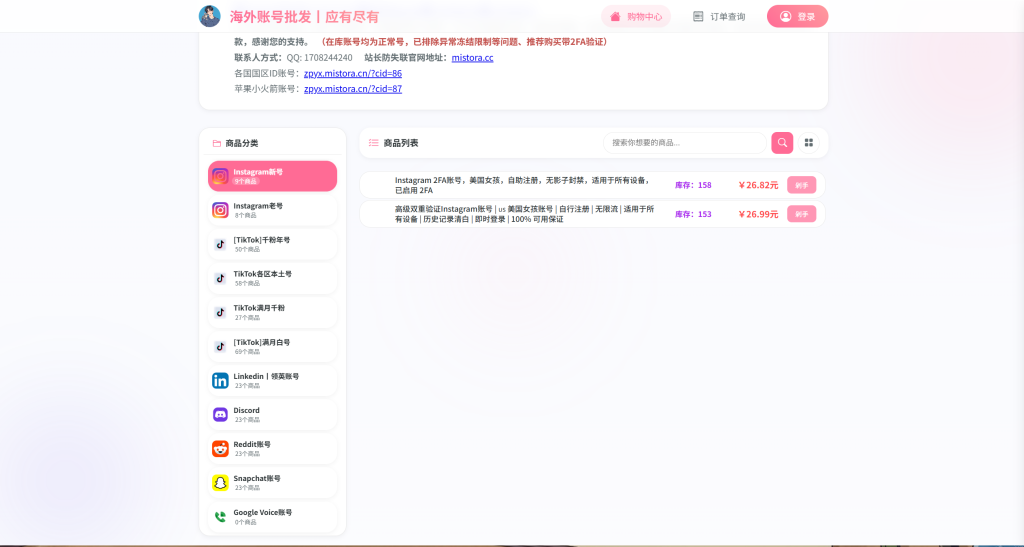Click the Google Voice phone icon

coord(220,516)
